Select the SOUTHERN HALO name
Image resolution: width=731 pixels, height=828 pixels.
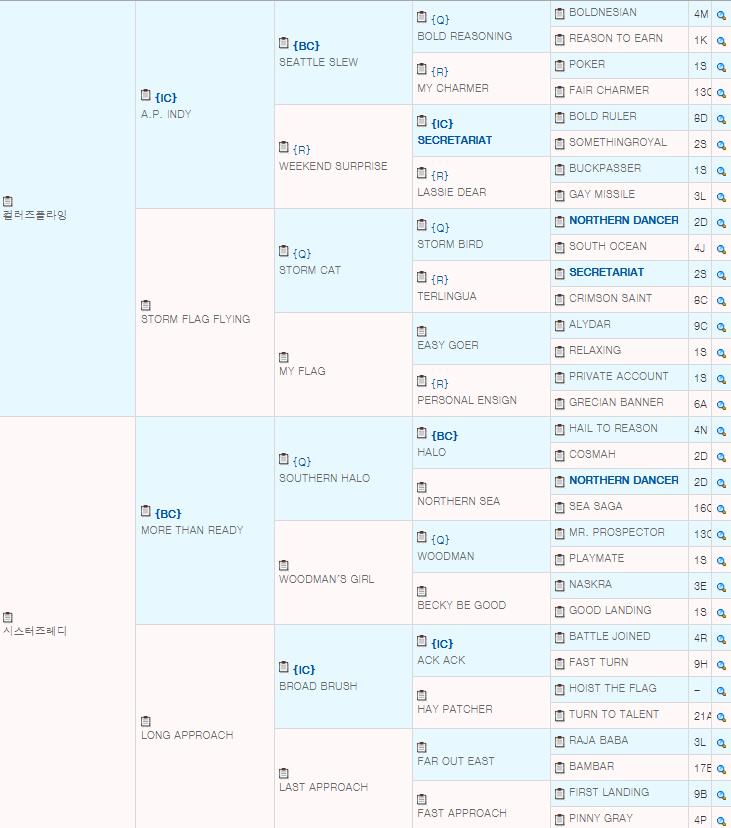pyautogui.click(x=324, y=478)
